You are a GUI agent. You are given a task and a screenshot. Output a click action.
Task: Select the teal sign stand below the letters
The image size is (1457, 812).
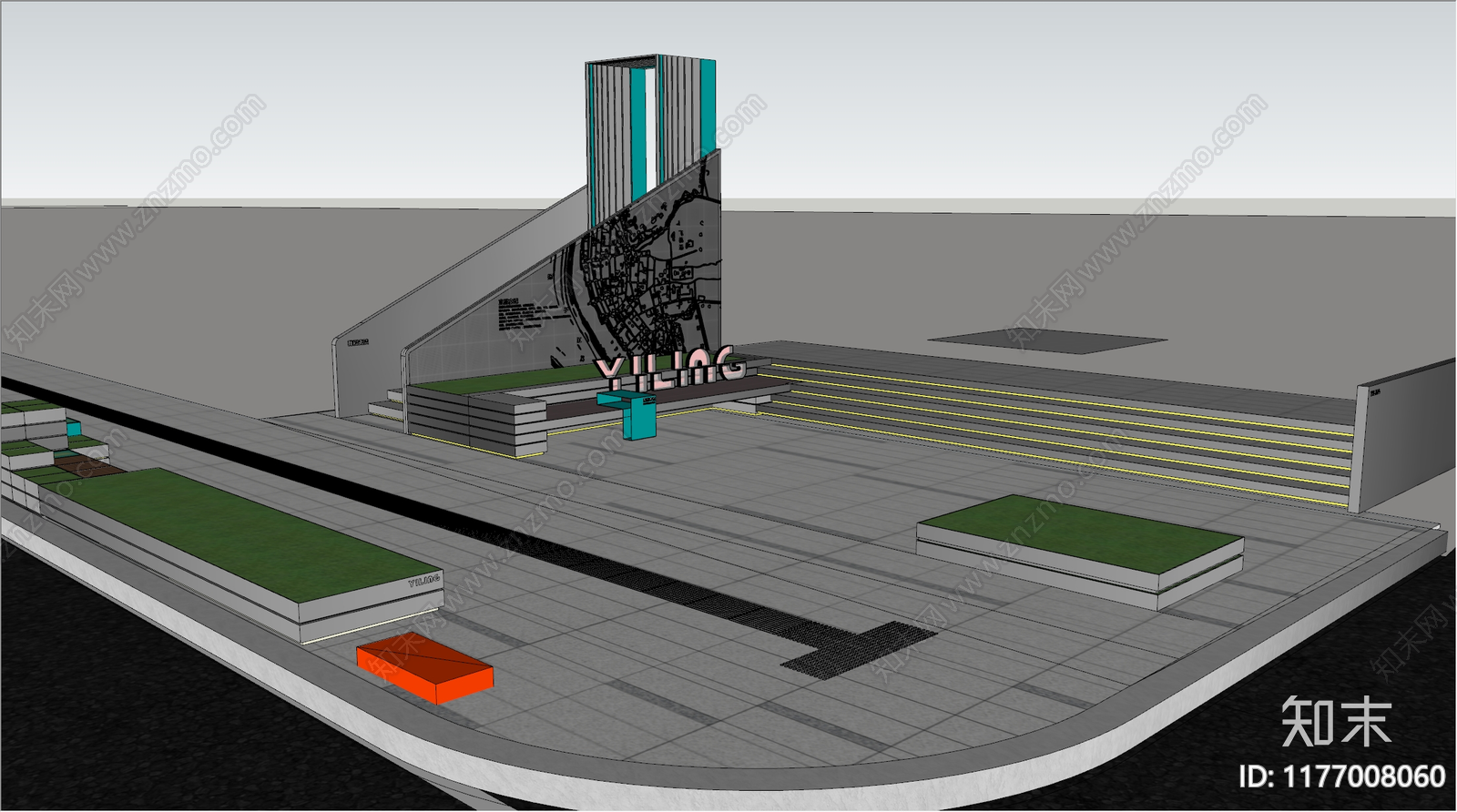pyautogui.click(x=640, y=416)
